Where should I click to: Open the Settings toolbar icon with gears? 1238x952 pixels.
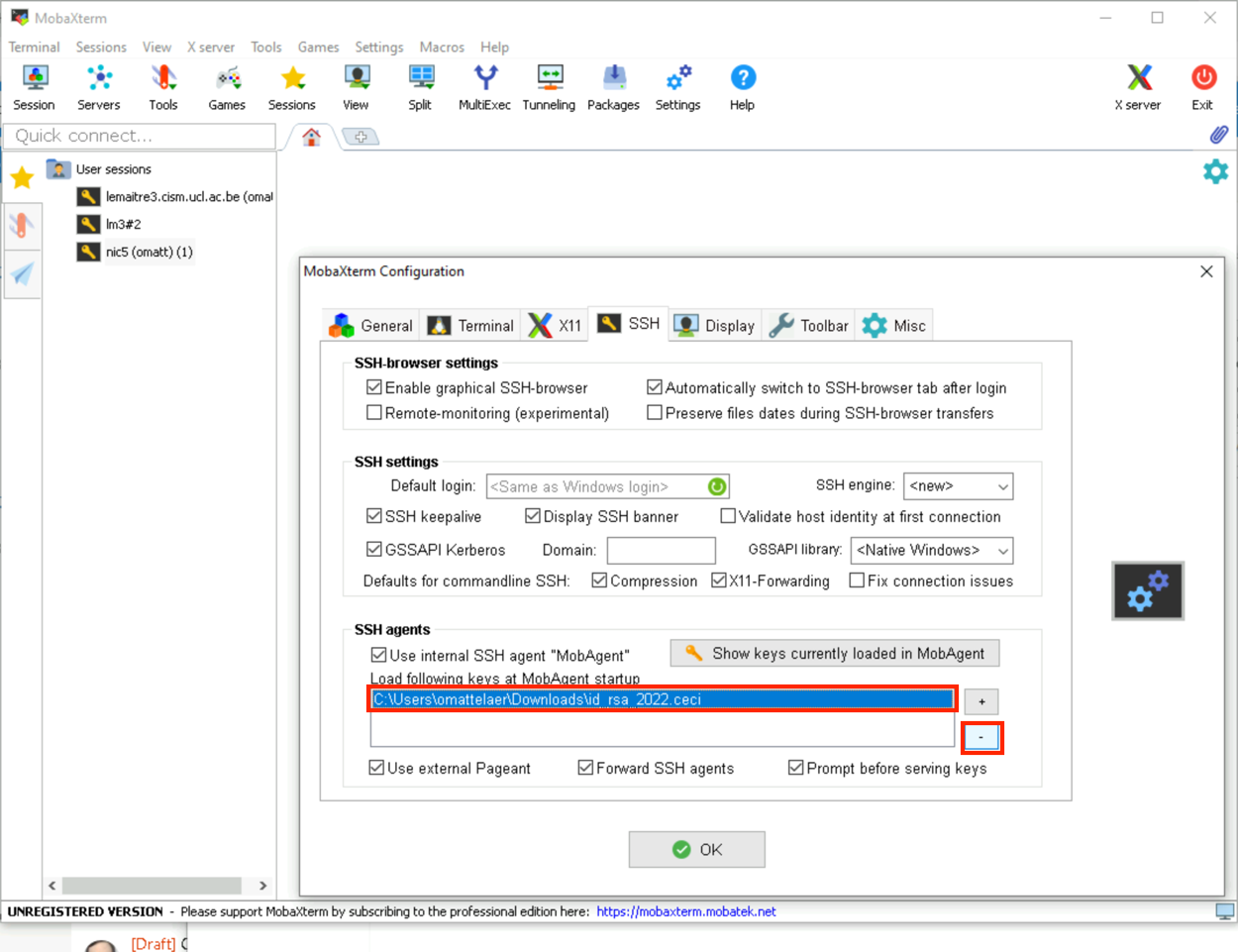[678, 87]
